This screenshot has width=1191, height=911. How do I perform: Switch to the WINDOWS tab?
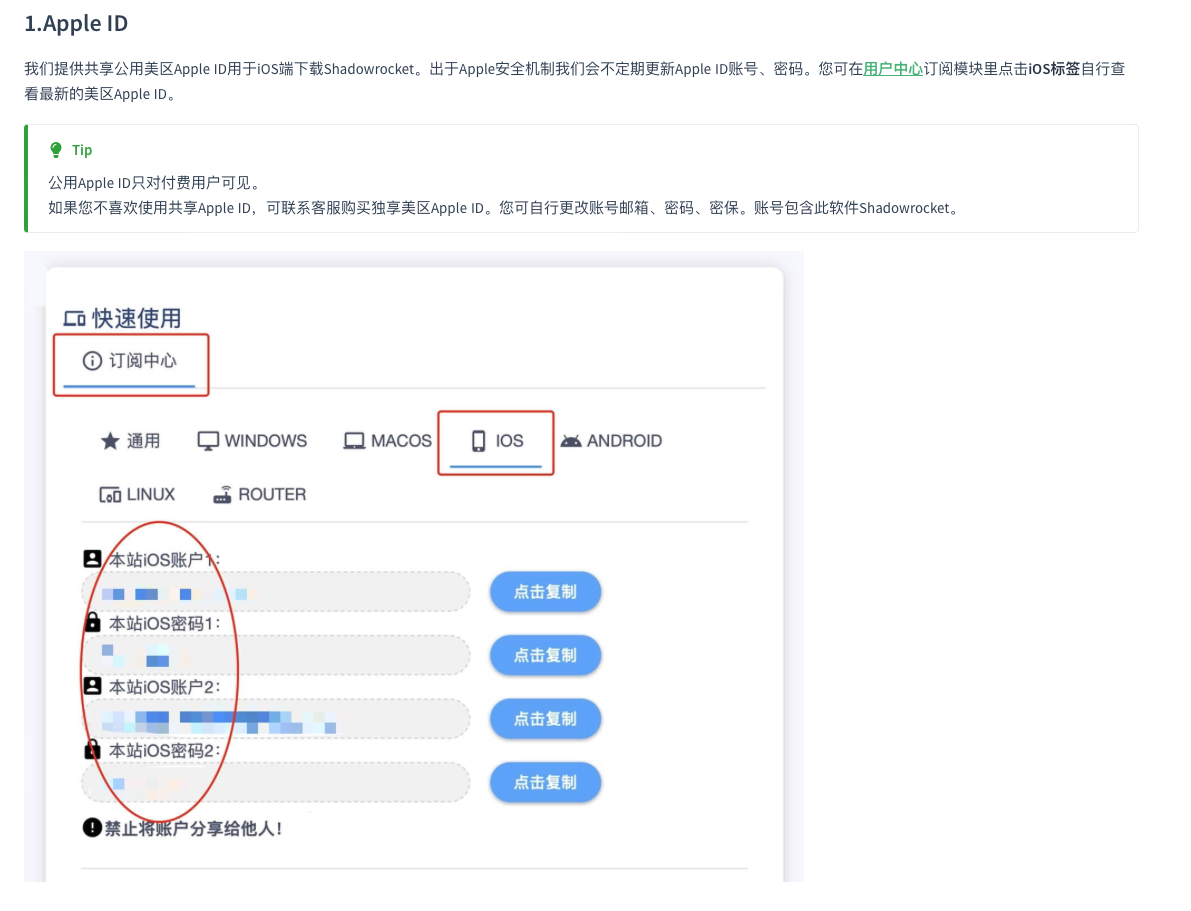[252, 441]
